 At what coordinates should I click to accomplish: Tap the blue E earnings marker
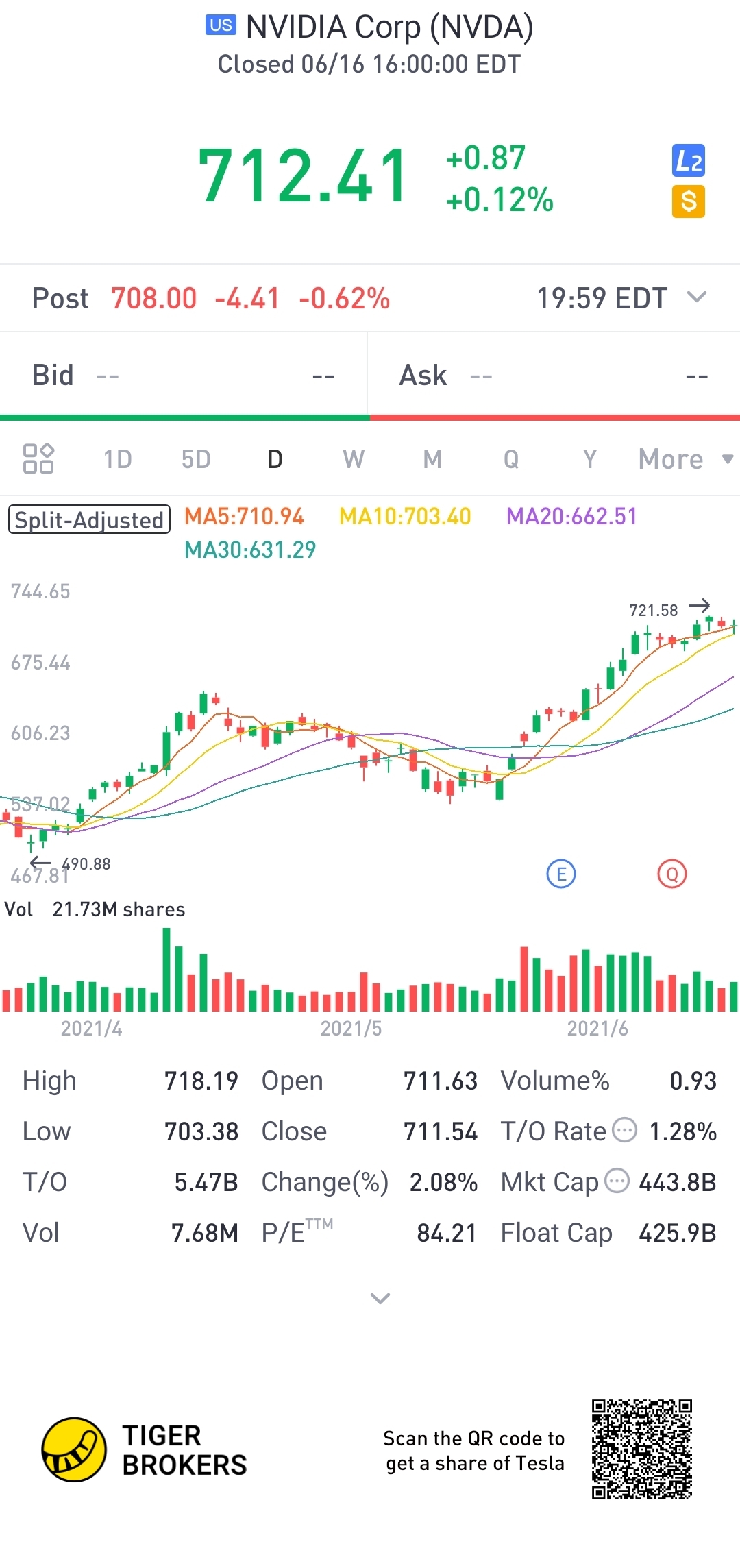pyautogui.click(x=561, y=874)
